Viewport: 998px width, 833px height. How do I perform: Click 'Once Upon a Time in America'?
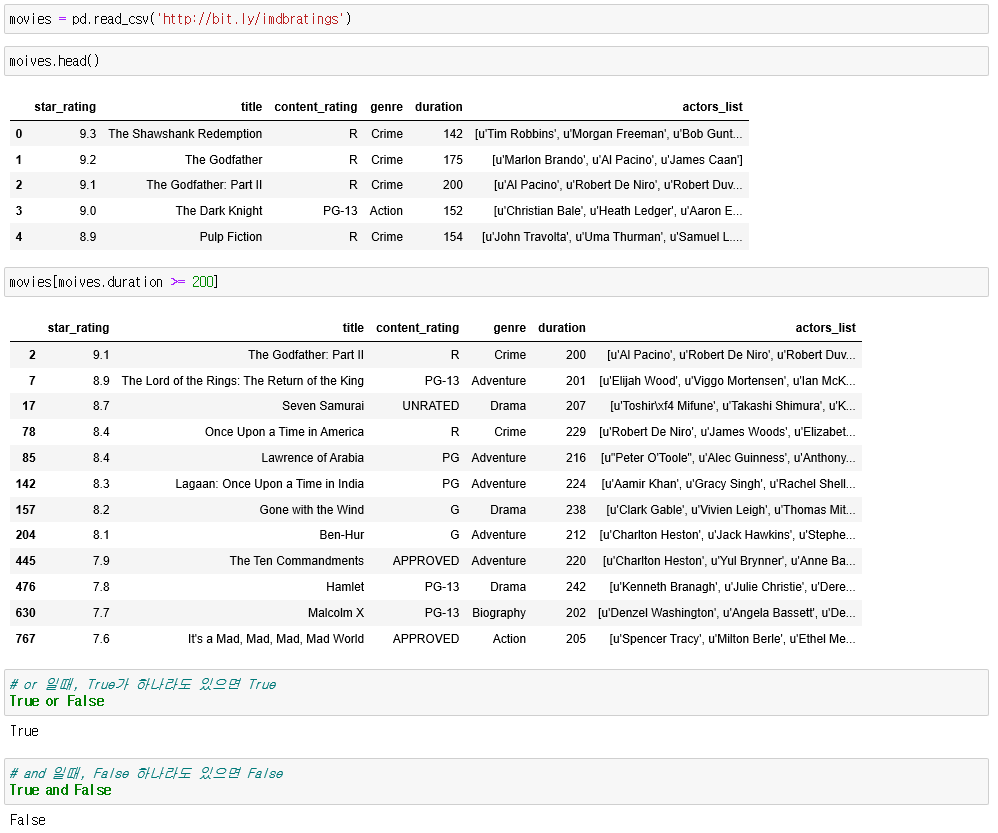284,432
